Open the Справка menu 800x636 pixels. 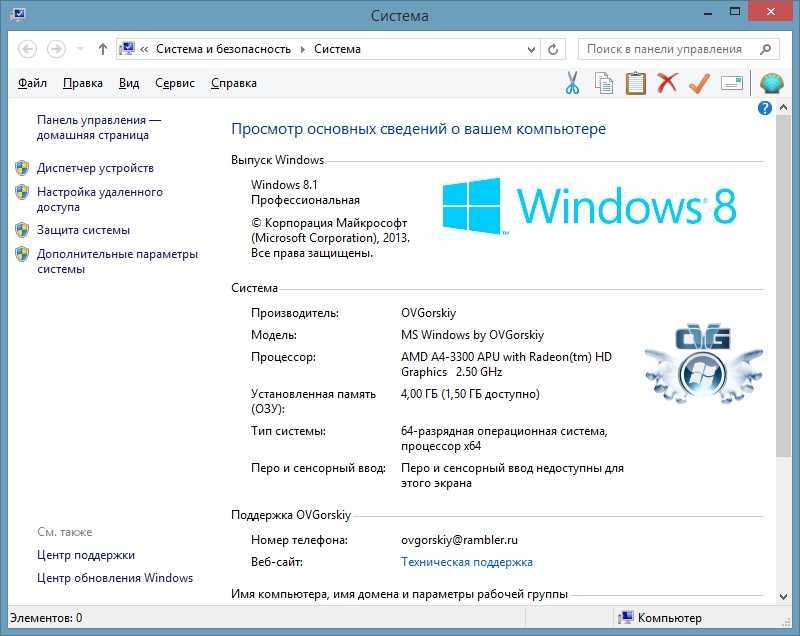pos(234,83)
